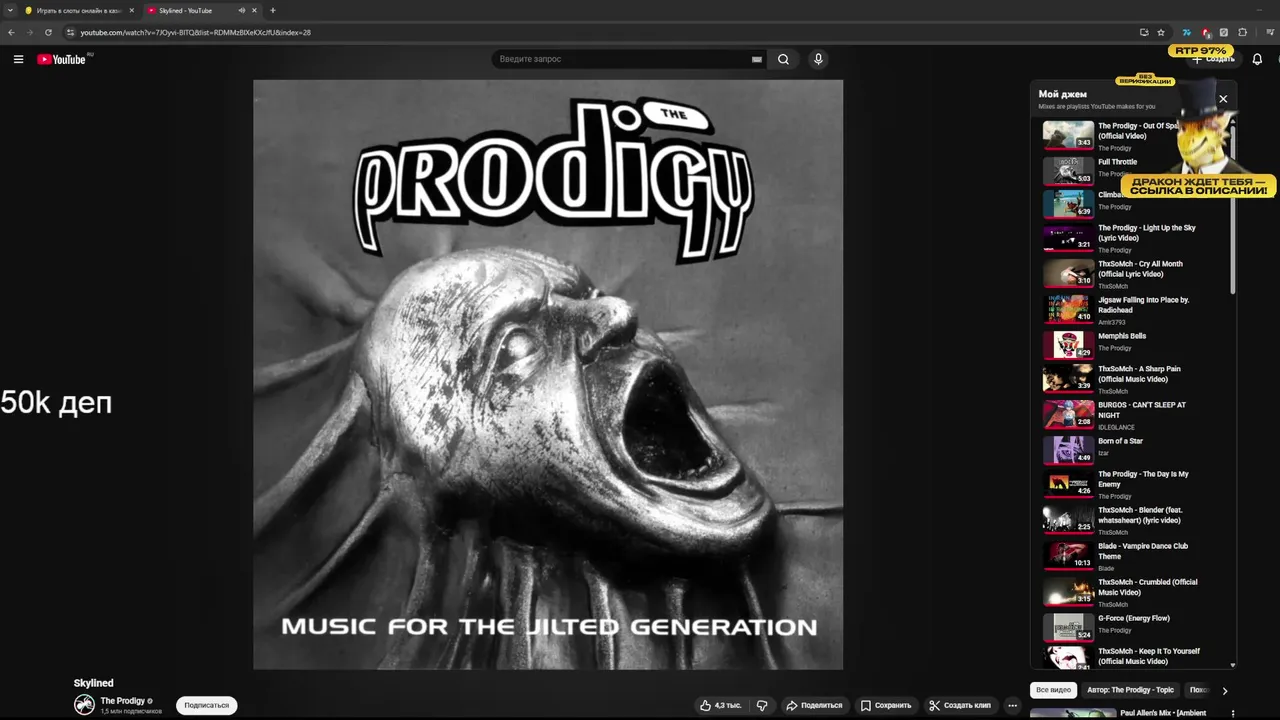The width and height of the screenshot is (1280, 720).
Task: Play ThxSoMch - Cry All Month
Action: click(x=1133, y=274)
